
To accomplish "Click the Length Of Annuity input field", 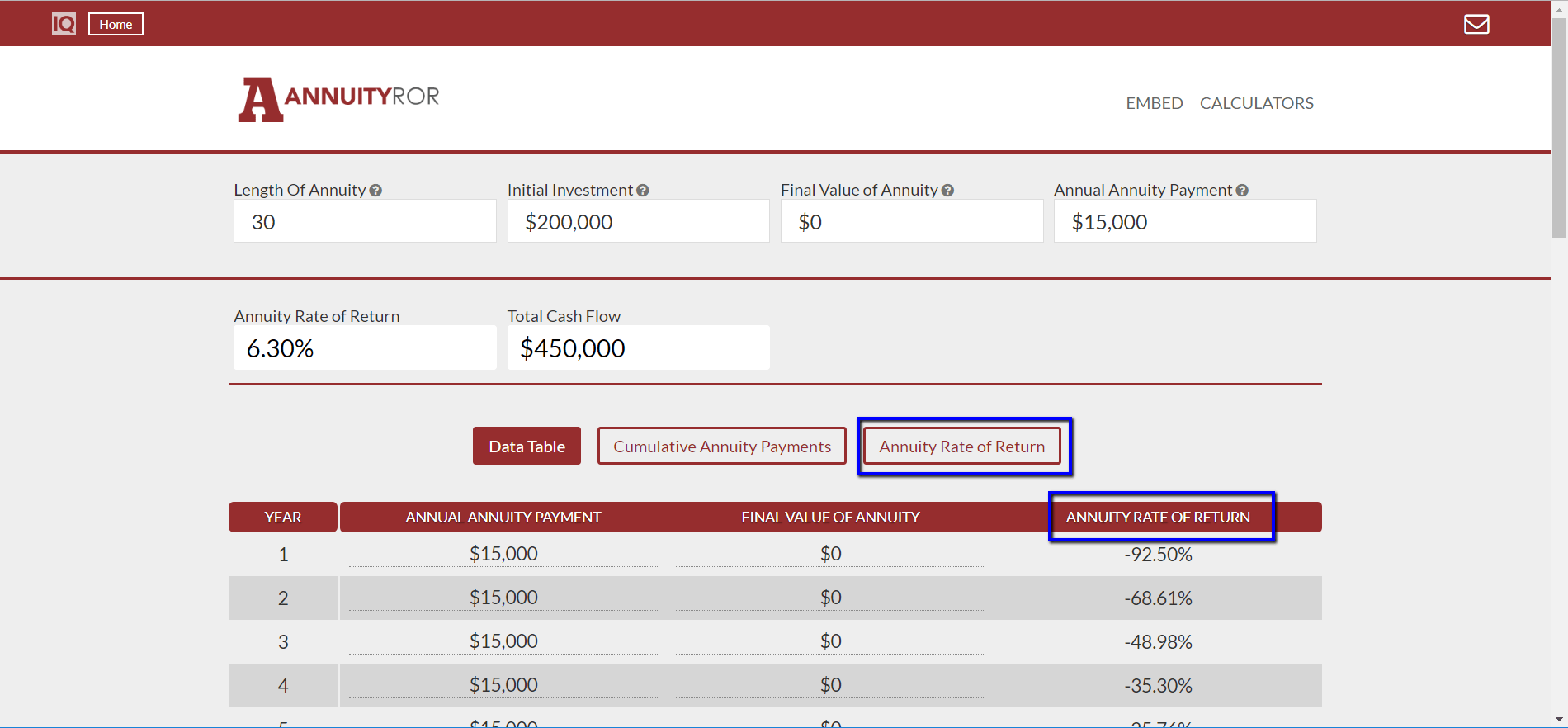I will 365,221.
